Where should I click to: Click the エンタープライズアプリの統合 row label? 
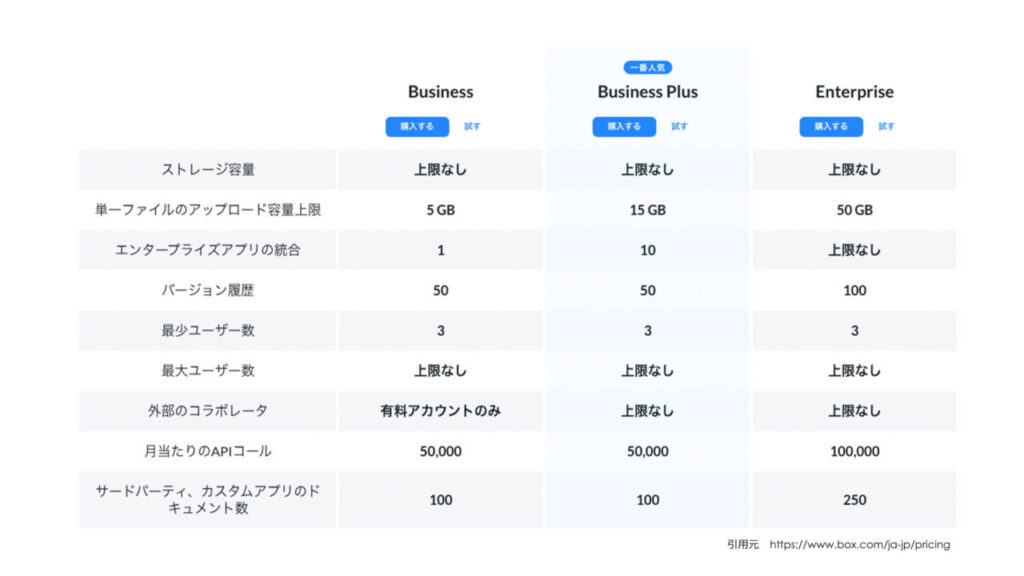208,250
